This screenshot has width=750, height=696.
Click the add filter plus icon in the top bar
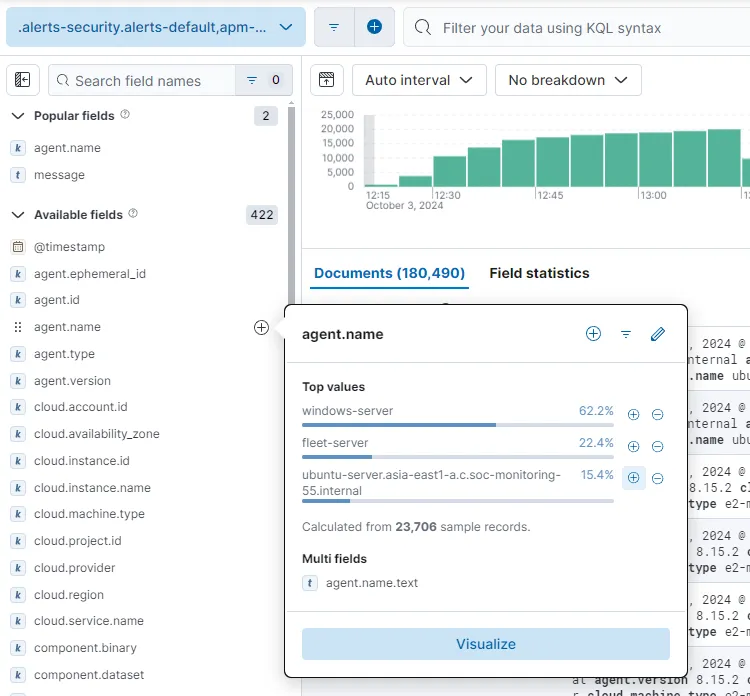point(374,27)
